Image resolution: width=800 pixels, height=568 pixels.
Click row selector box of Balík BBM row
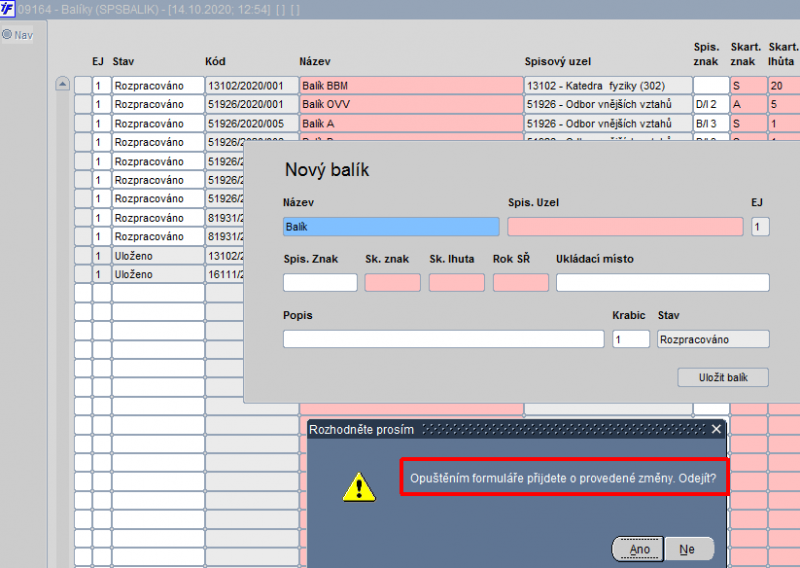coord(83,86)
